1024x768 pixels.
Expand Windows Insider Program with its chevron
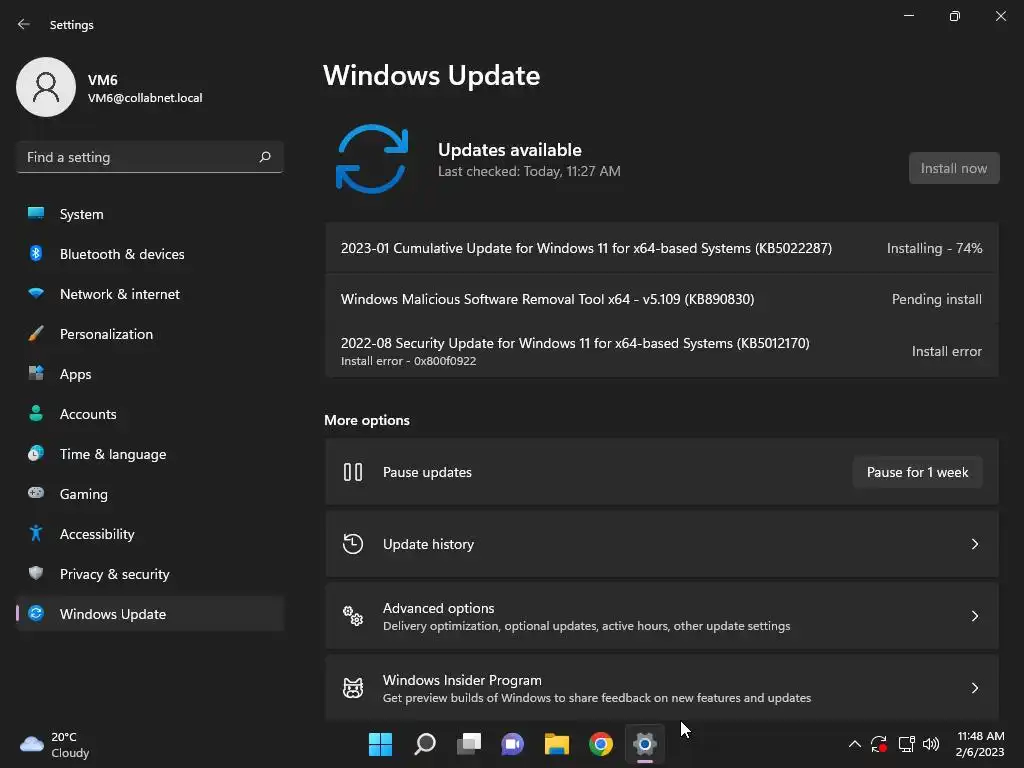pos(974,688)
